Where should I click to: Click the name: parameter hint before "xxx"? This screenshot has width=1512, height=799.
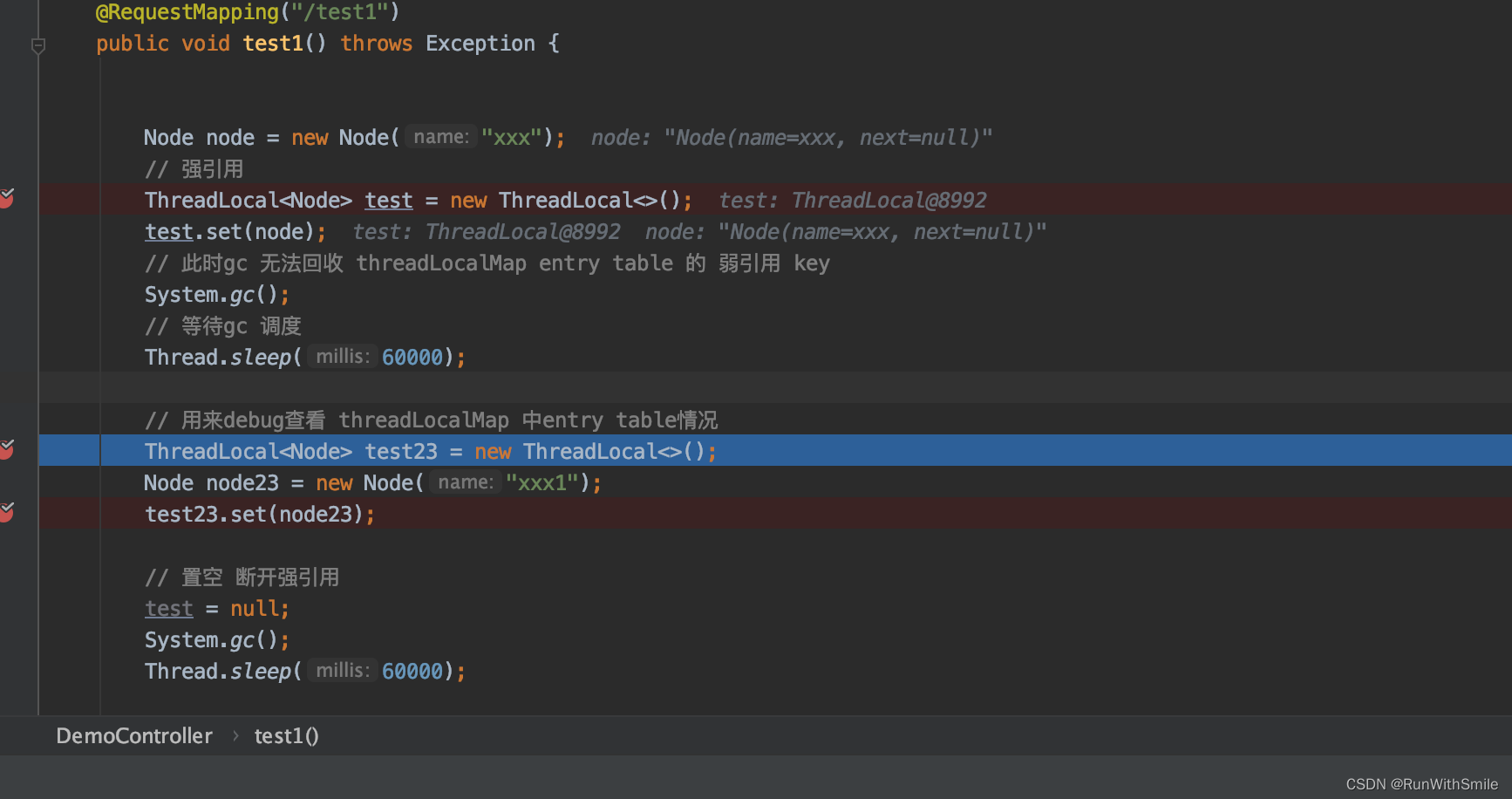pyautogui.click(x=441, y=137)
